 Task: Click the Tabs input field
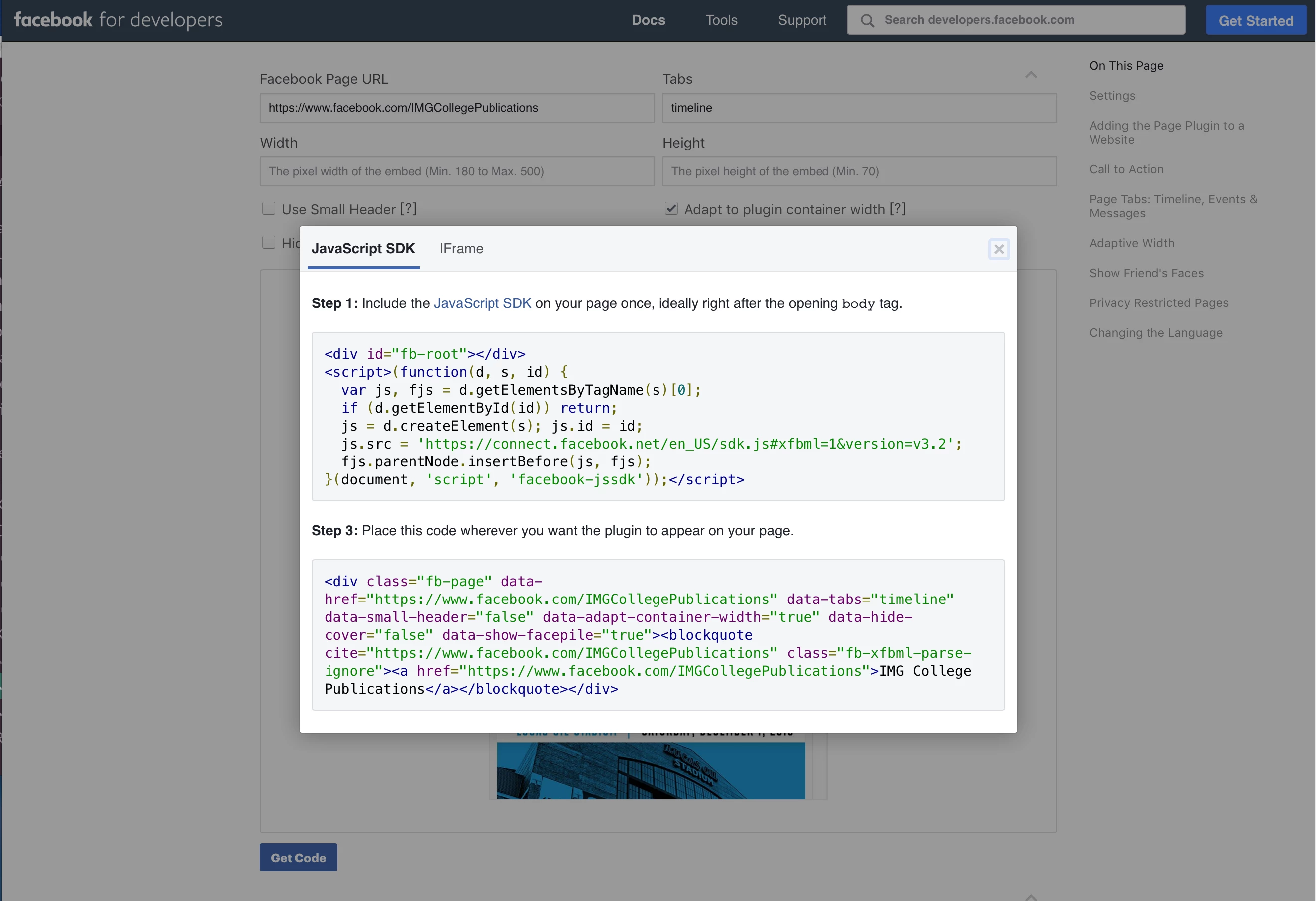click(859, 108)
